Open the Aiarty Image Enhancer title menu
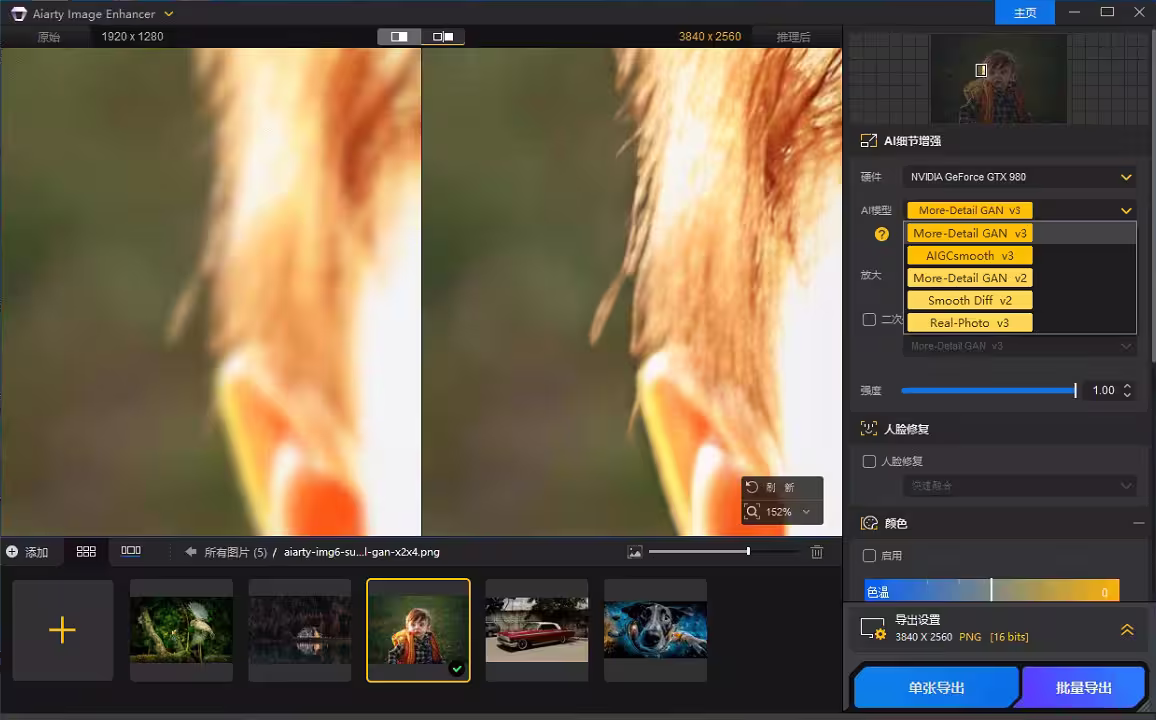Screen dimensions: 1156x720 pyautogui.click(x=168, y=13)
